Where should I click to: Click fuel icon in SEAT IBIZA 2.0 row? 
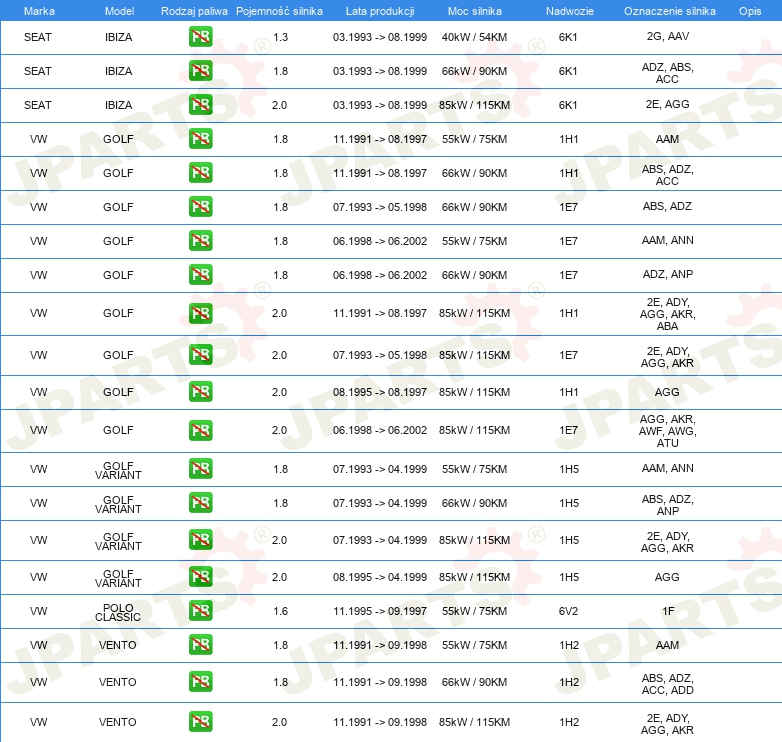(200, 105)
